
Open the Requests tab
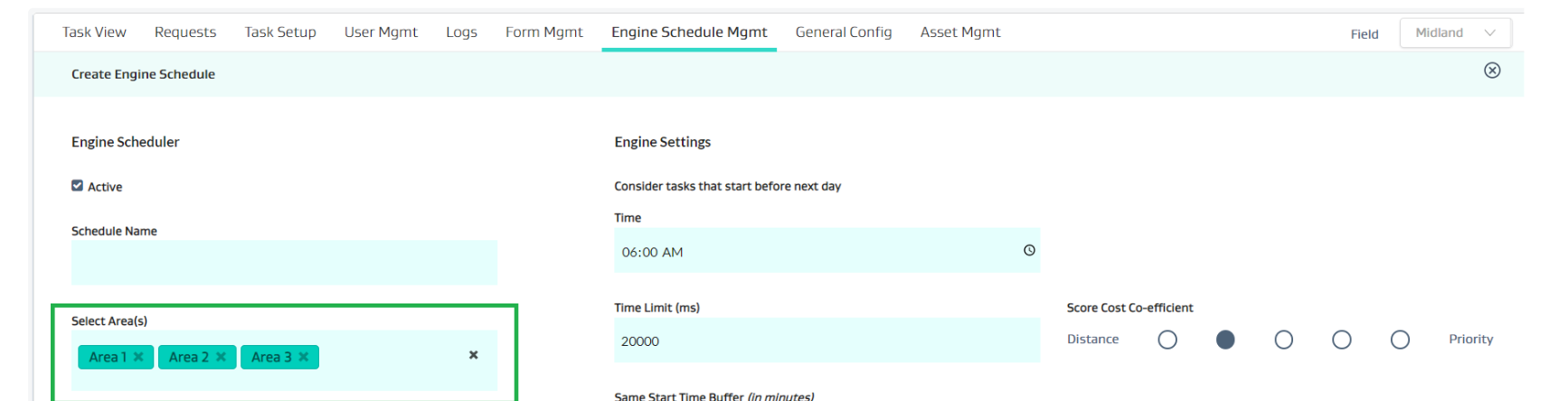(x=185, y=33)
